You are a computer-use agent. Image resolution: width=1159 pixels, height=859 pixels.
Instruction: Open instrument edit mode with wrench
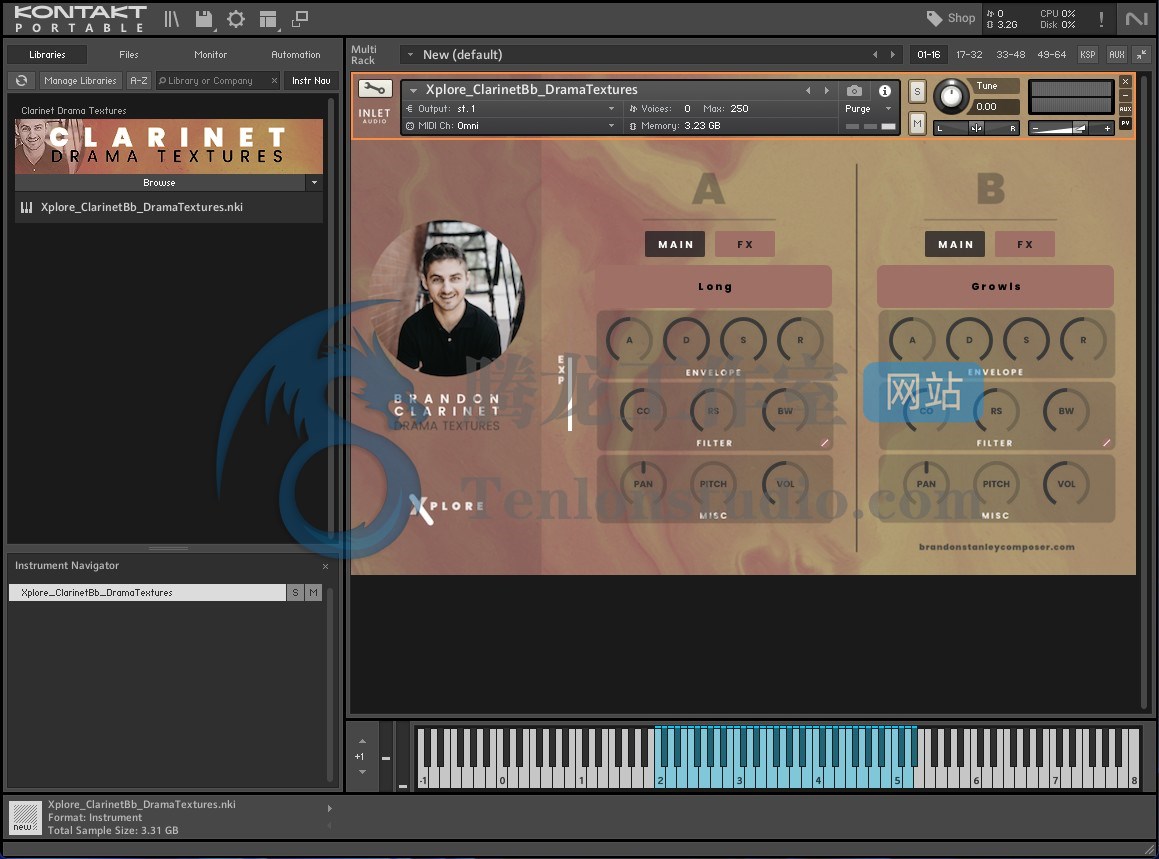(375, 89)
